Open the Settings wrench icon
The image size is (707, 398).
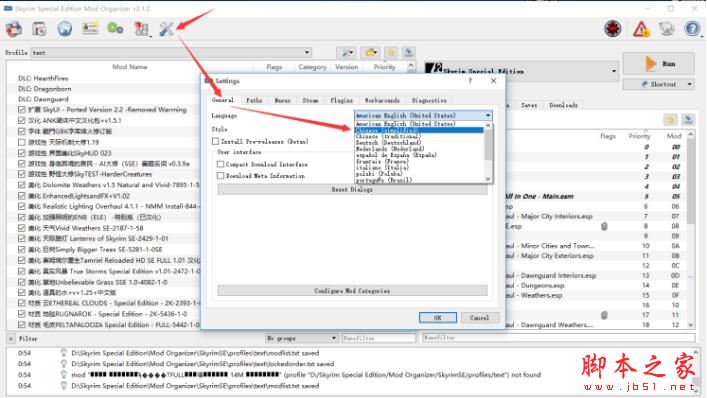[166, 29]
